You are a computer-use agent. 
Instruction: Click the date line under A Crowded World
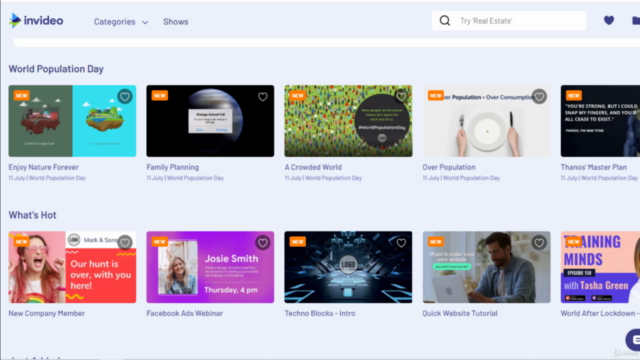323,178
